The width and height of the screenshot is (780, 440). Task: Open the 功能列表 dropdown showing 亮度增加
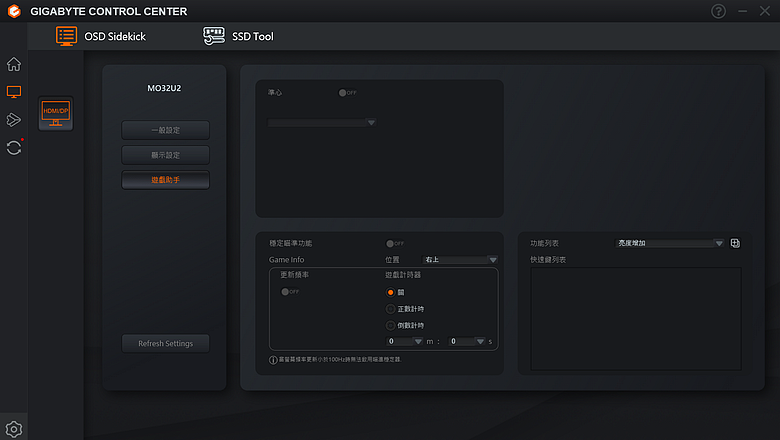670,243
